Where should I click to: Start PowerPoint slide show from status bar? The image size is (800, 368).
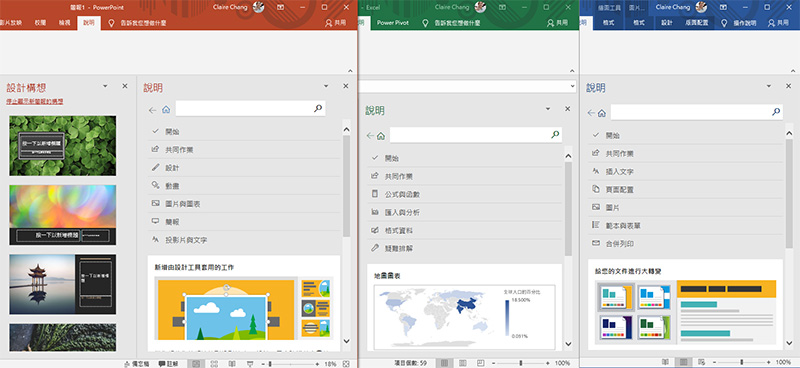pyautogui.click(x=249, y=364)
